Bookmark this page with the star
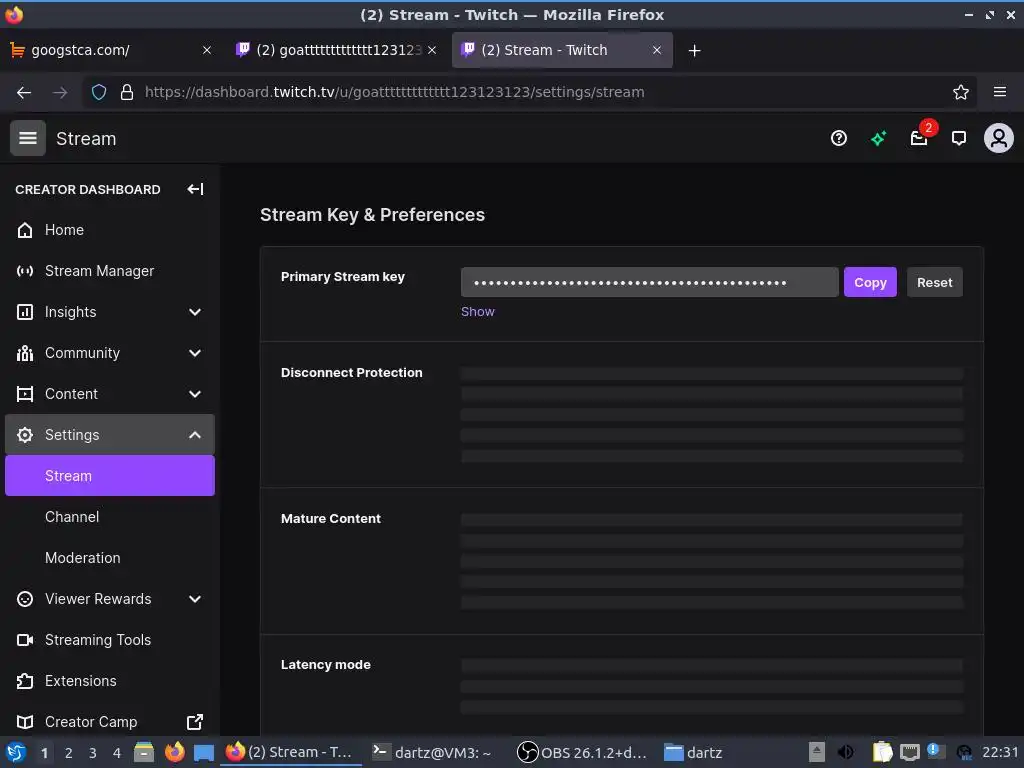The image size is (1024, 768). click(x=960, y=92)
